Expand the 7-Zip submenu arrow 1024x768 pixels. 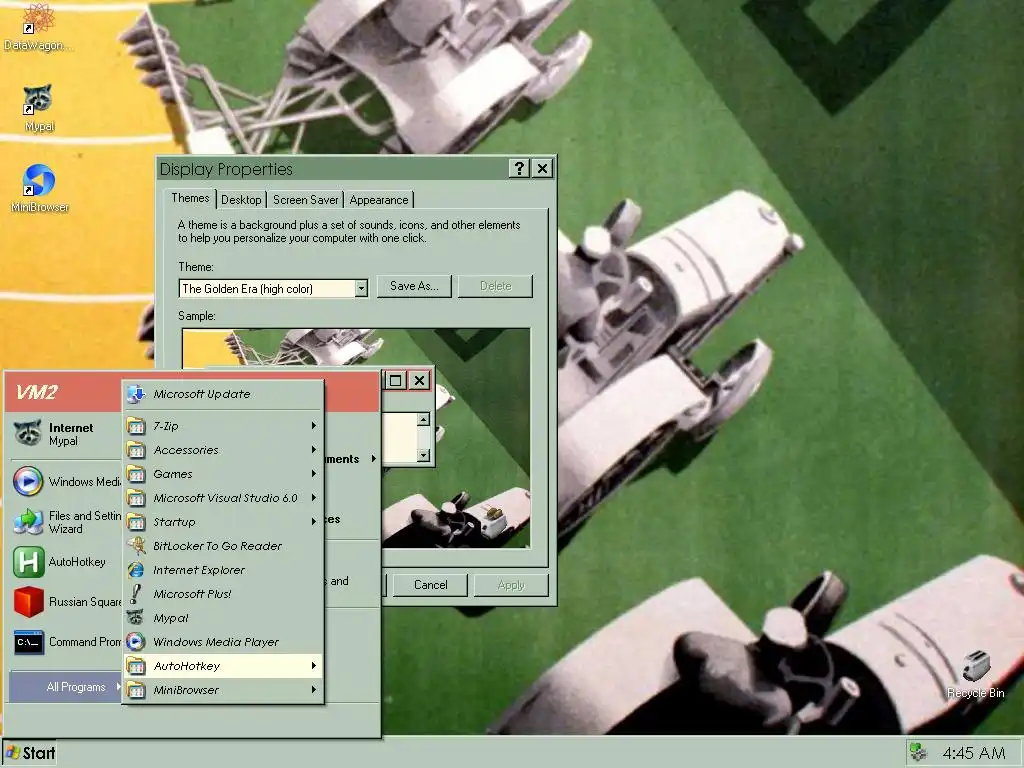313,426
